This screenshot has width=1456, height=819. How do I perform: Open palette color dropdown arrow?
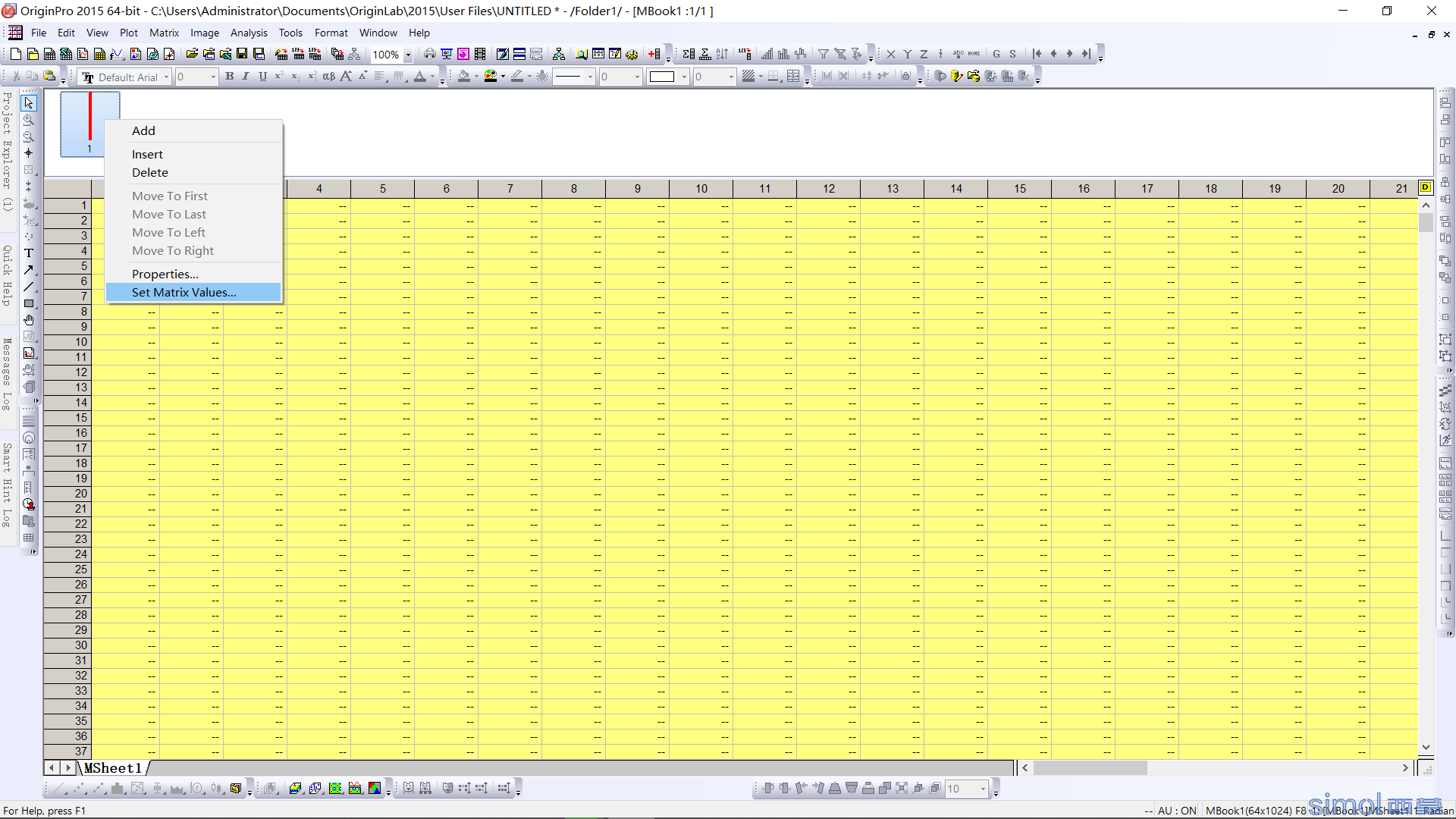[503, 77]
